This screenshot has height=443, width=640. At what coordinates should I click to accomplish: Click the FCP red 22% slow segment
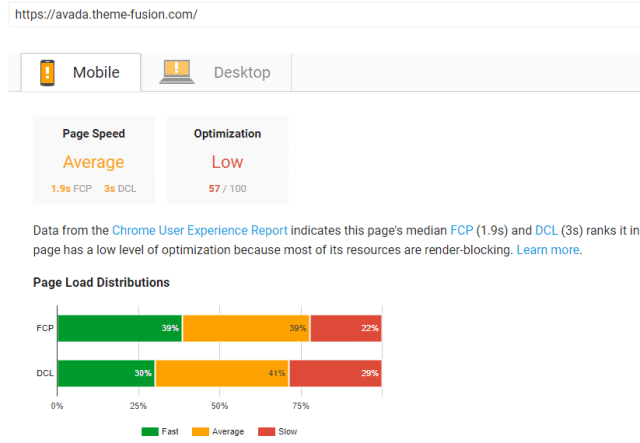(x=346, y=328)
